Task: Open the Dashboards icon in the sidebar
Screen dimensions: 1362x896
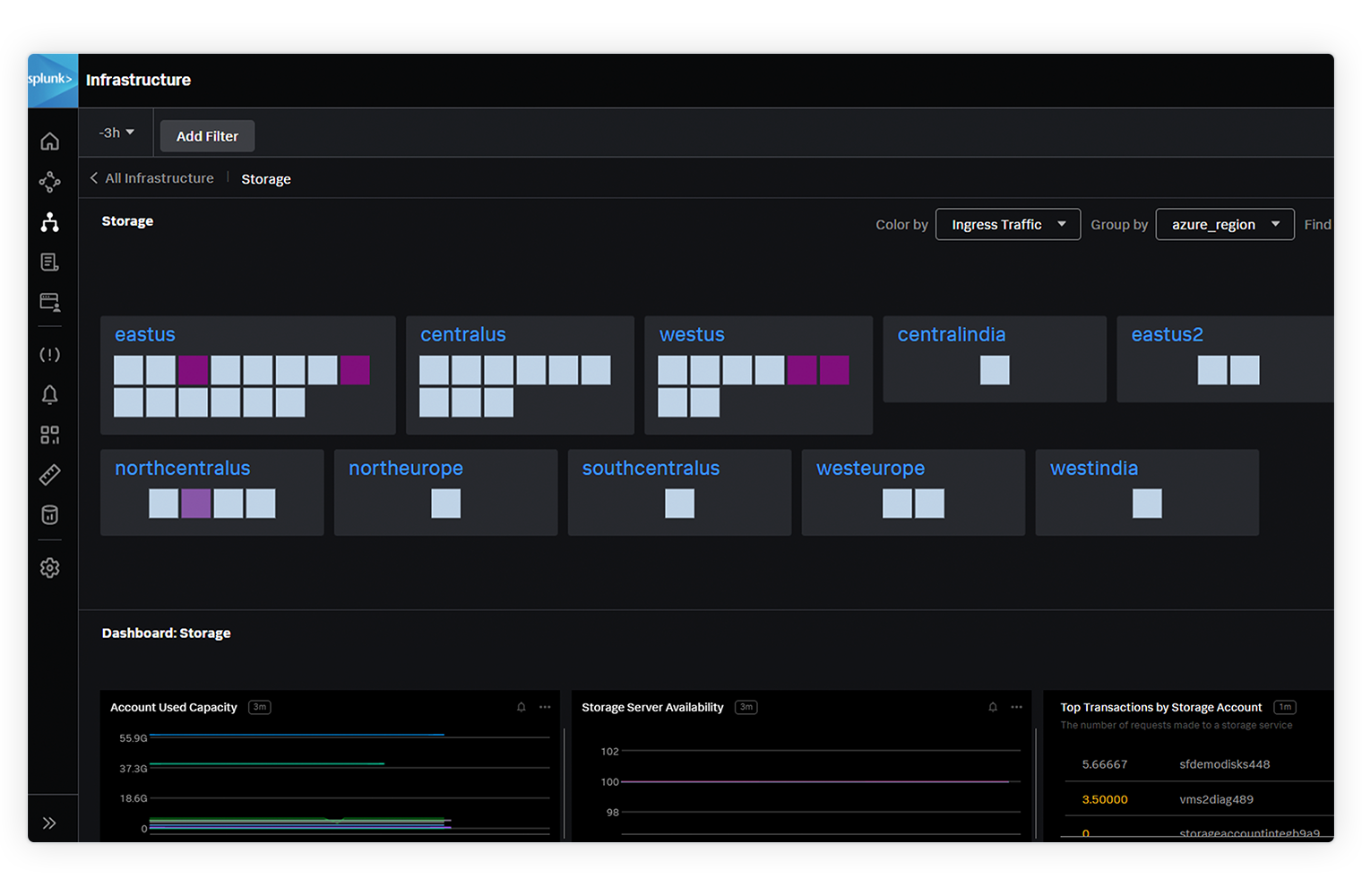Action: point(50,435)
